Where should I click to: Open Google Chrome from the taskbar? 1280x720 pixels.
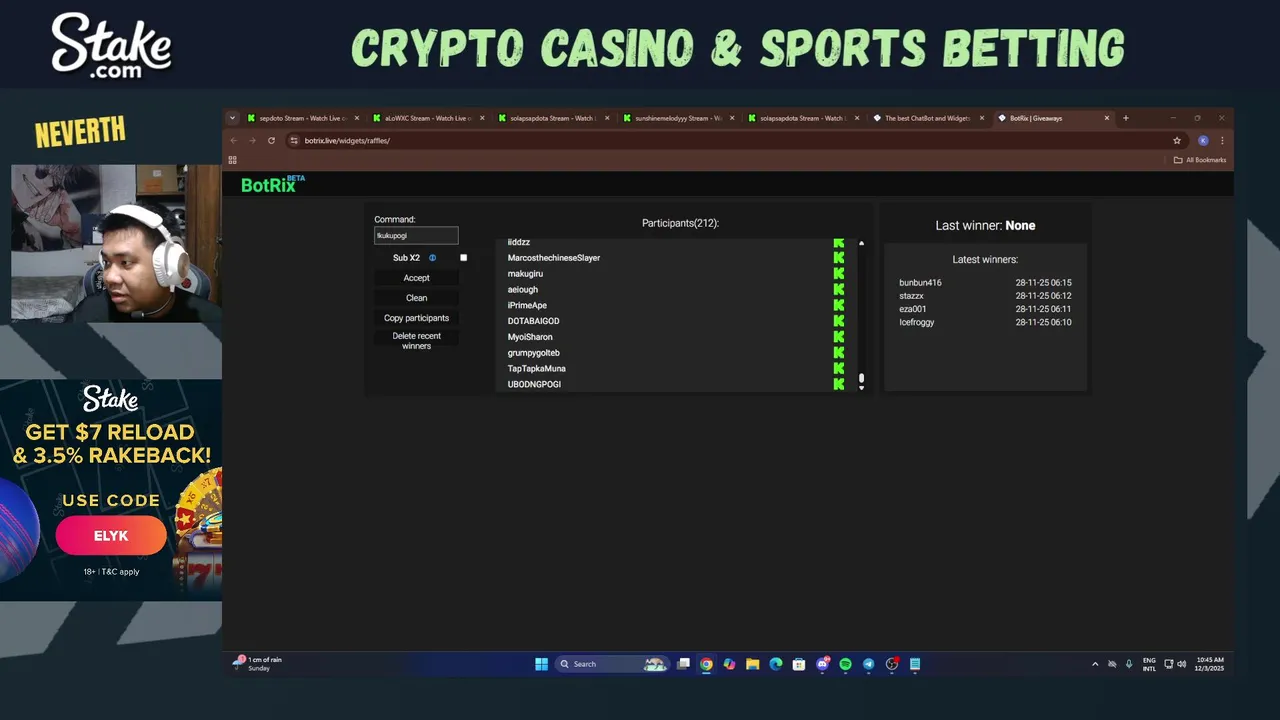[x=706, y=664]
